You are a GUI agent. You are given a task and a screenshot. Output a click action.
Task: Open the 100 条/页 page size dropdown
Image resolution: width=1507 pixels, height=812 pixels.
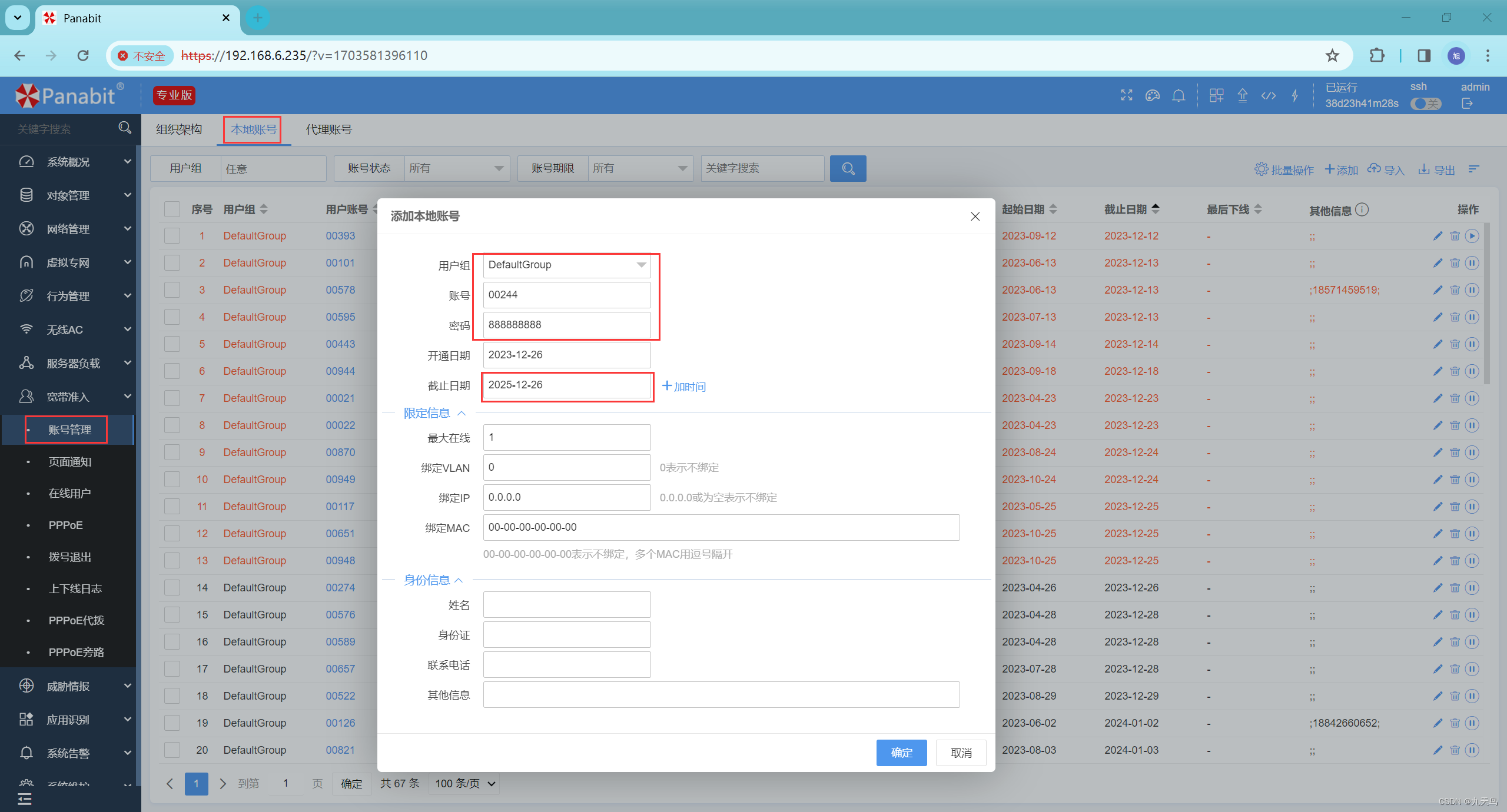pos(465,783)
